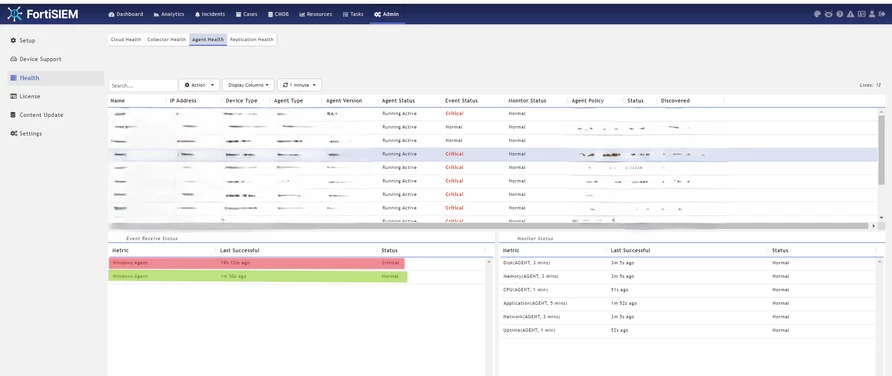The height and width of the screenshot is (376, 892).
Task: Go to the Dashboard menu
Action: 126,14
